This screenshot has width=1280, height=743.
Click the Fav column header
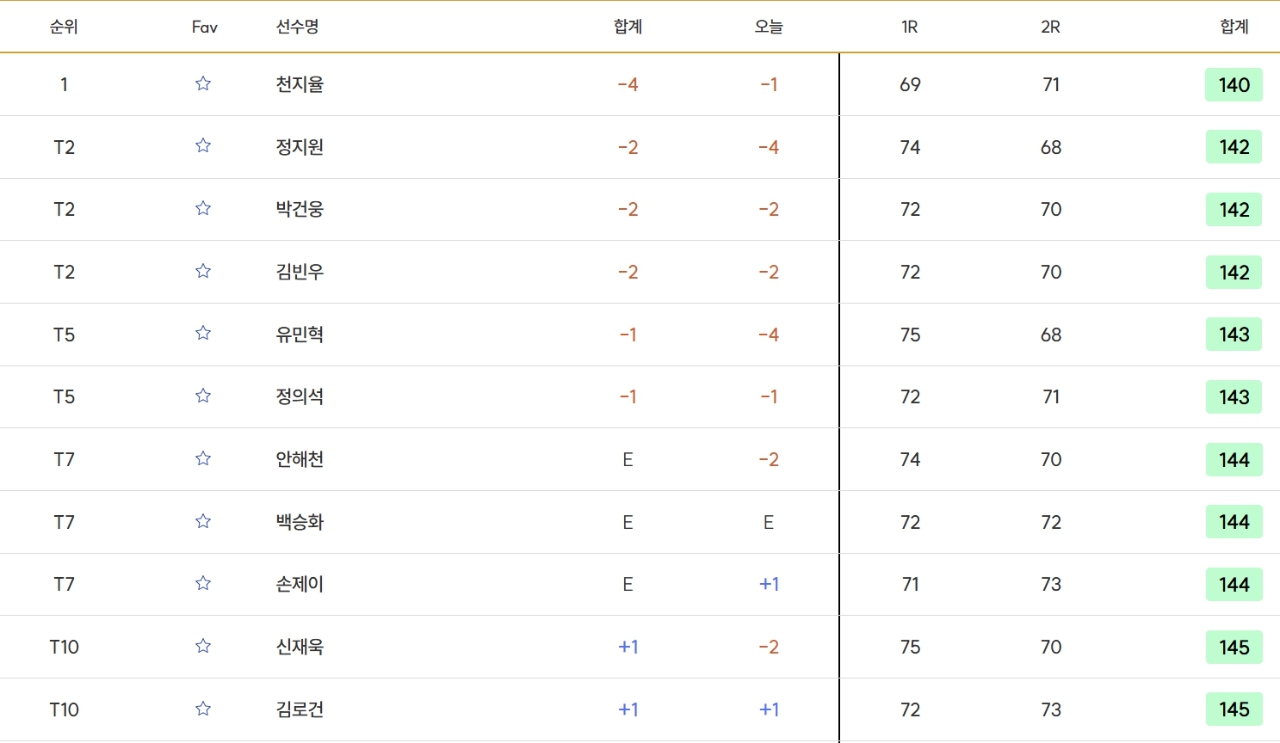click(x=204, y=27)
